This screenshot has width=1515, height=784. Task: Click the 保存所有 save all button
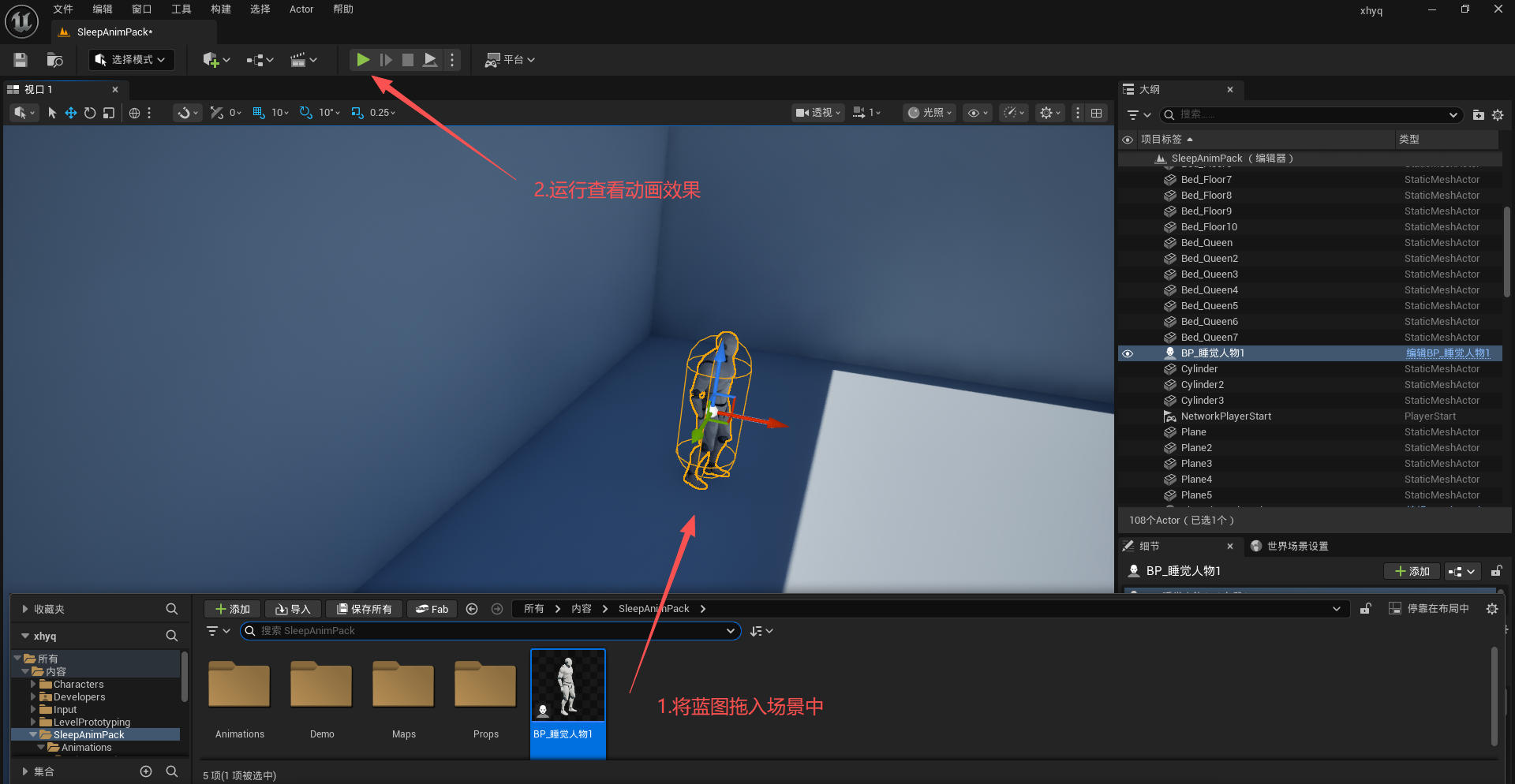coord(365,609)
